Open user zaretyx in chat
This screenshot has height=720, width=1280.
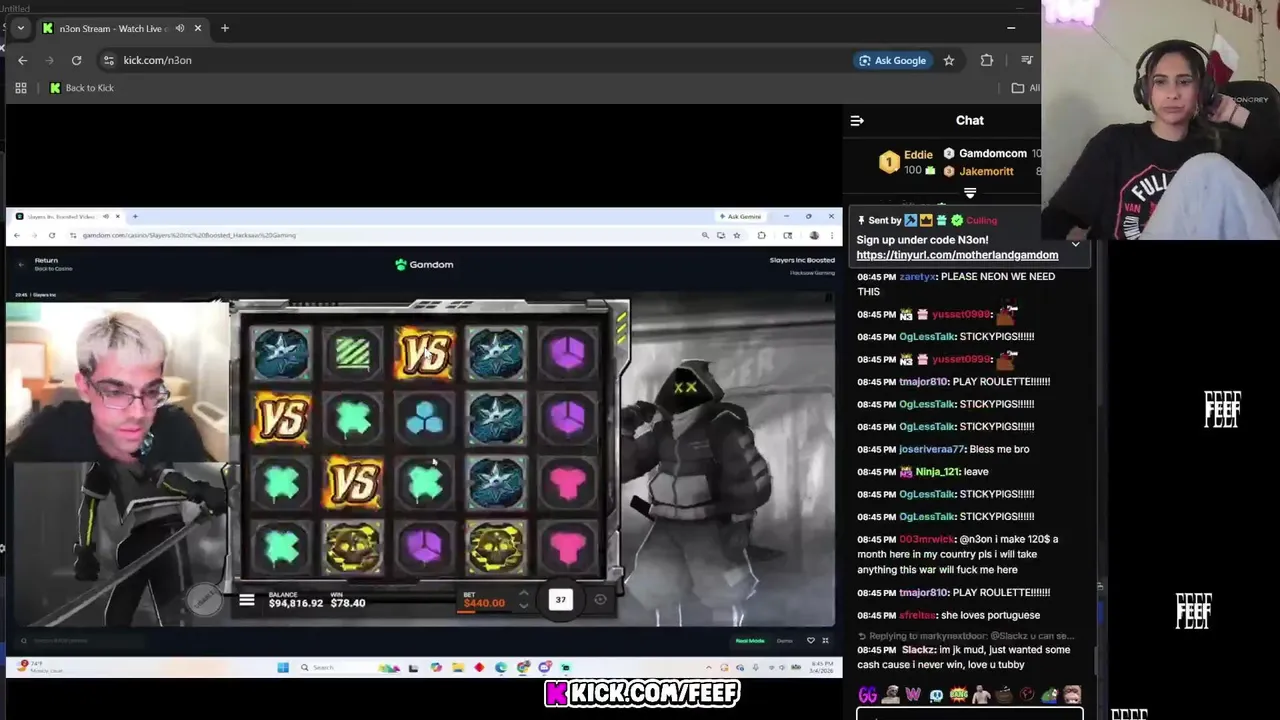click(x=917, y=277)
